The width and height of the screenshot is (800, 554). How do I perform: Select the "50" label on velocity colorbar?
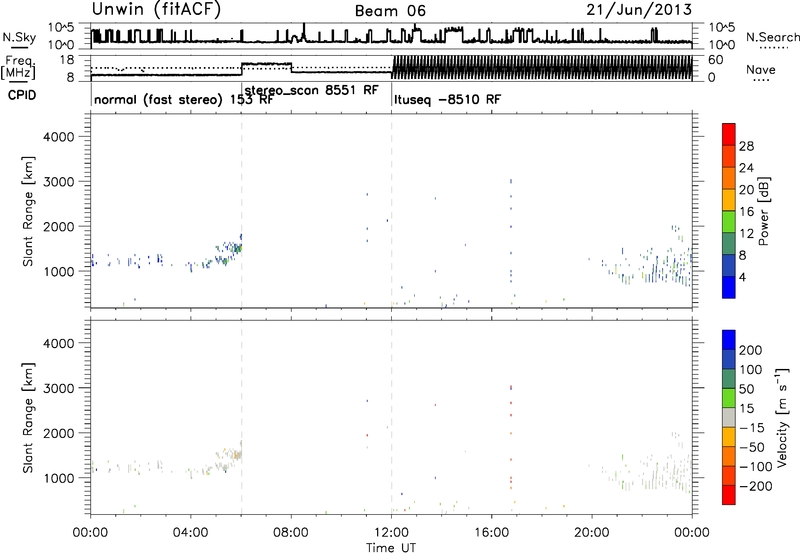point(746,389)
